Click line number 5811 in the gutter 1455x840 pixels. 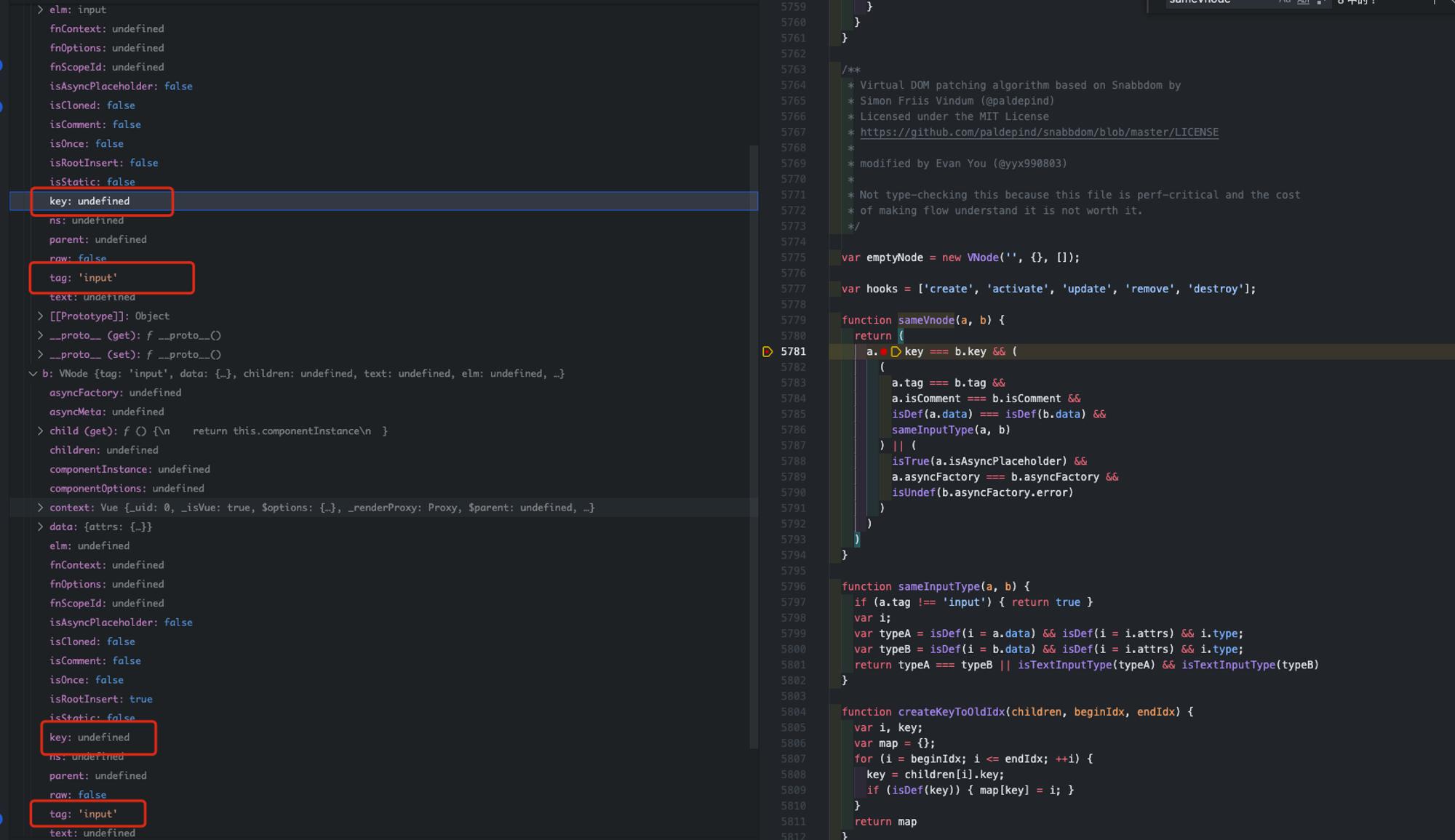(793, 822)
